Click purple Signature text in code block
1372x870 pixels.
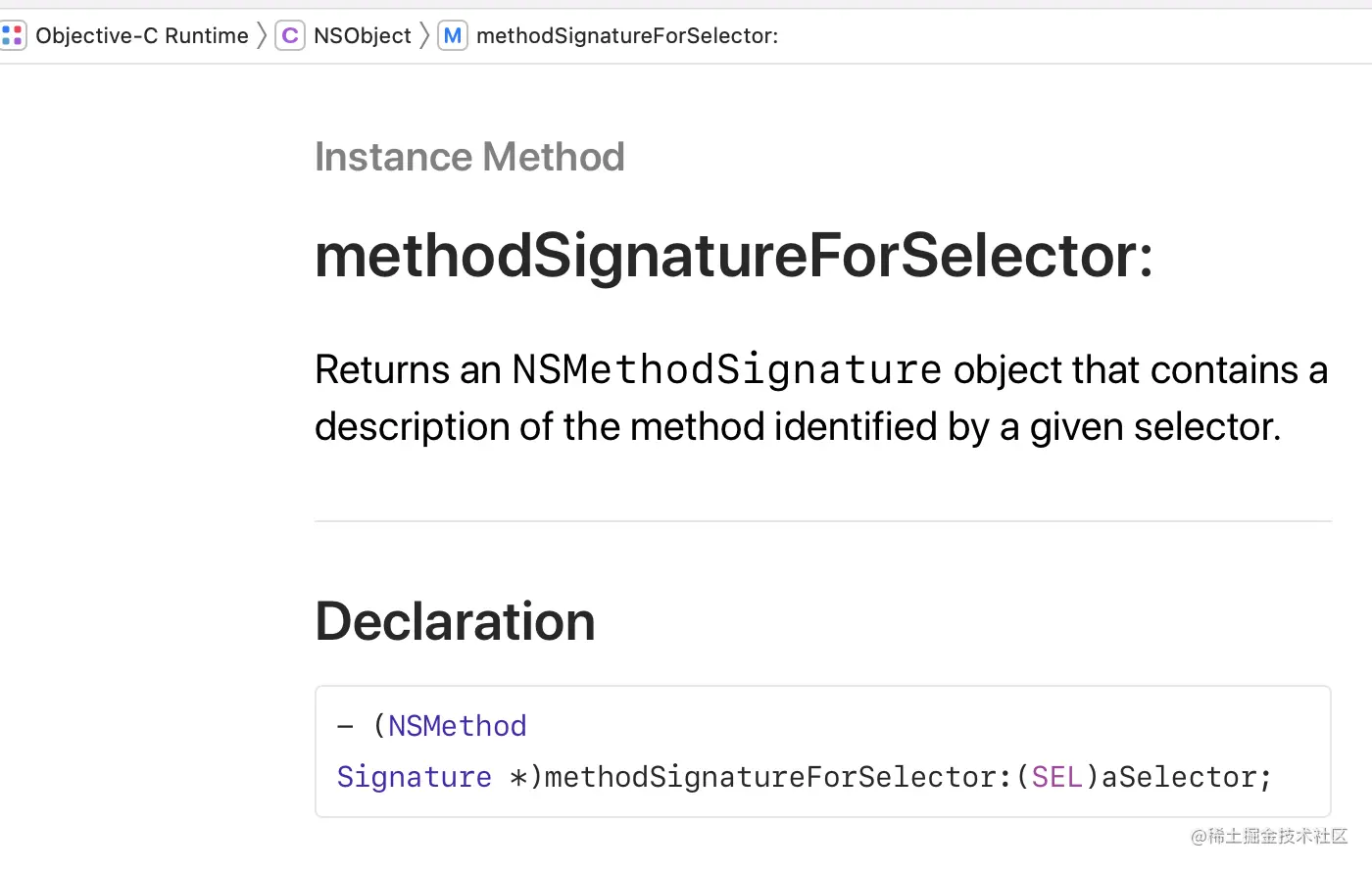415,777
